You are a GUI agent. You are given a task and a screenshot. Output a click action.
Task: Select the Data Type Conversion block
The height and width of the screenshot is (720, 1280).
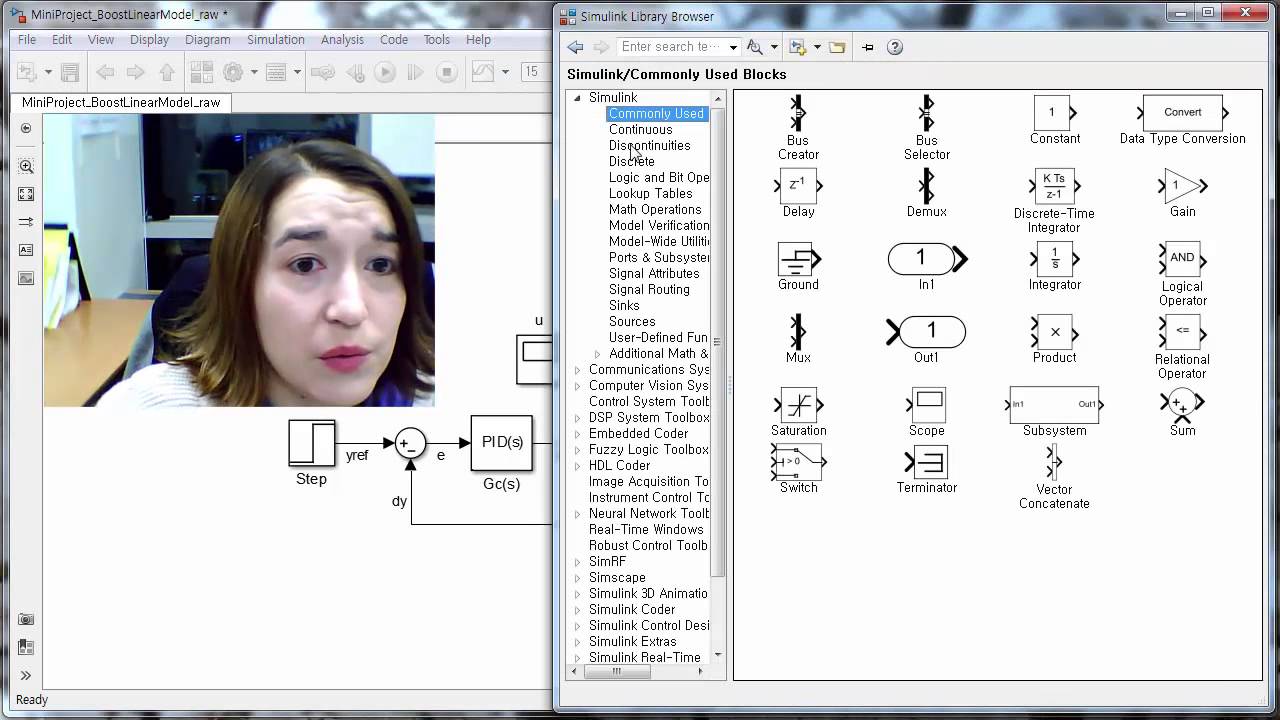pos(1182,113)
